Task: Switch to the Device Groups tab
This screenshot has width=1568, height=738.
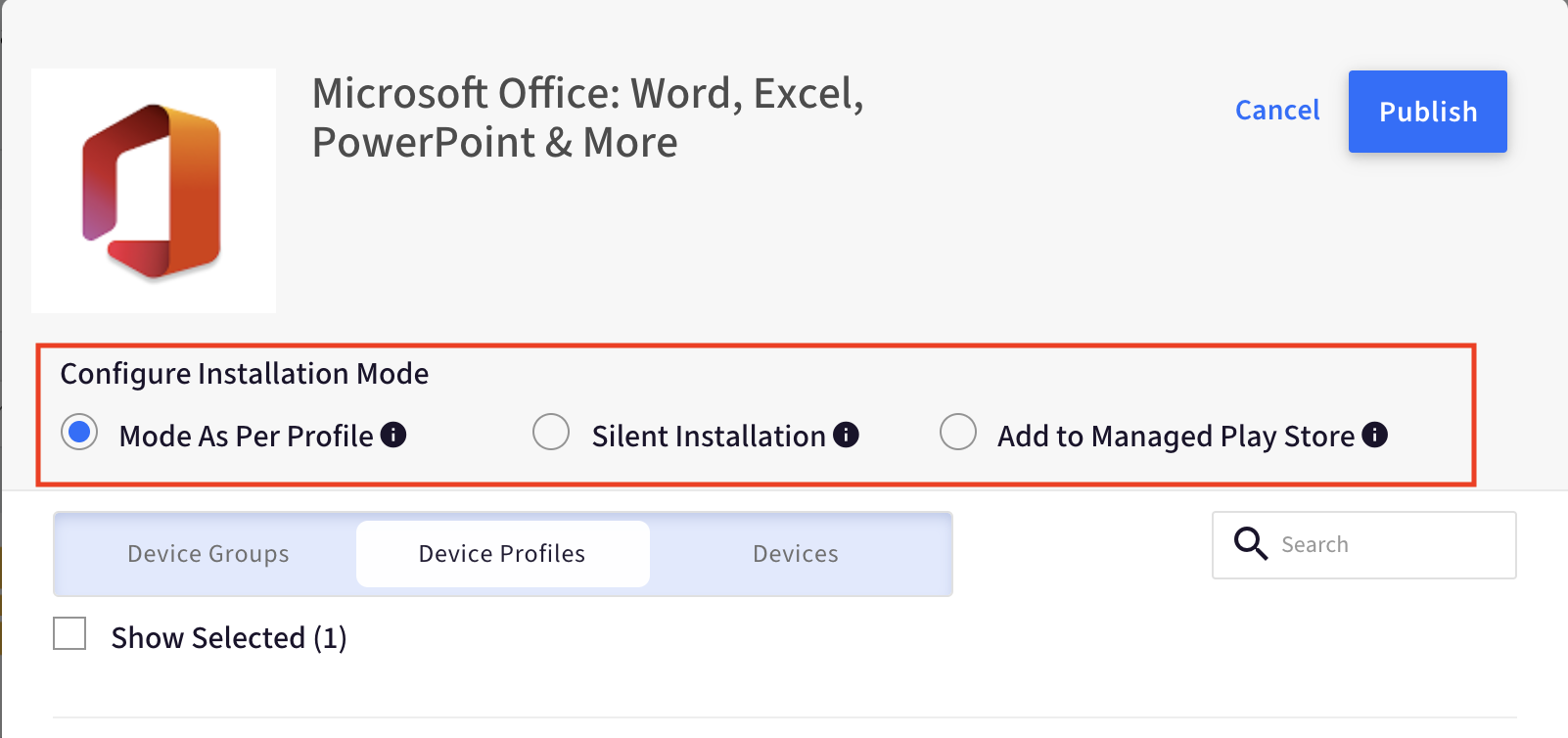Action: point(208,554)
